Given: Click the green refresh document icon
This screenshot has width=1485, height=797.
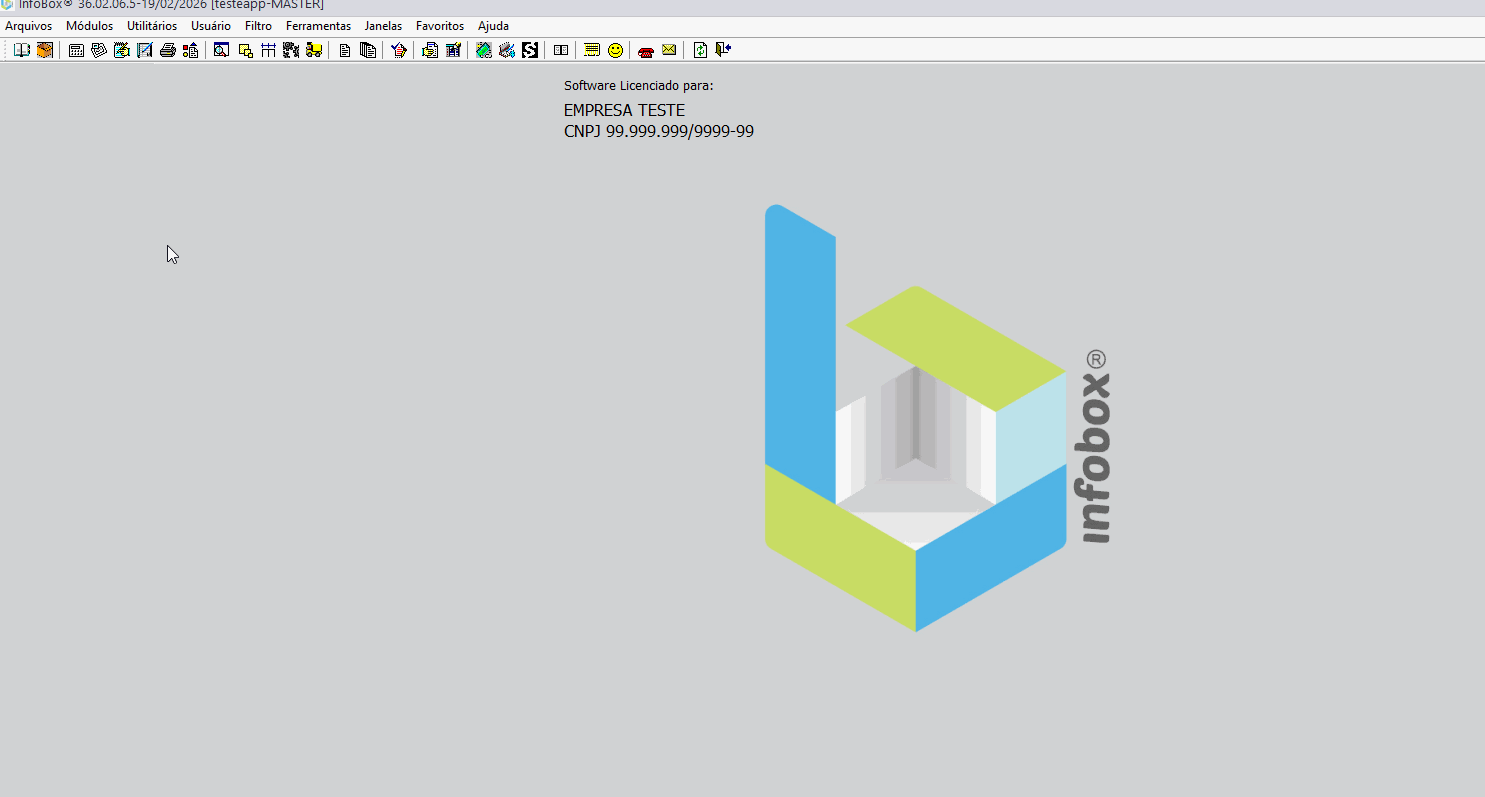Looking at the screenshot, I should point(700,50).
